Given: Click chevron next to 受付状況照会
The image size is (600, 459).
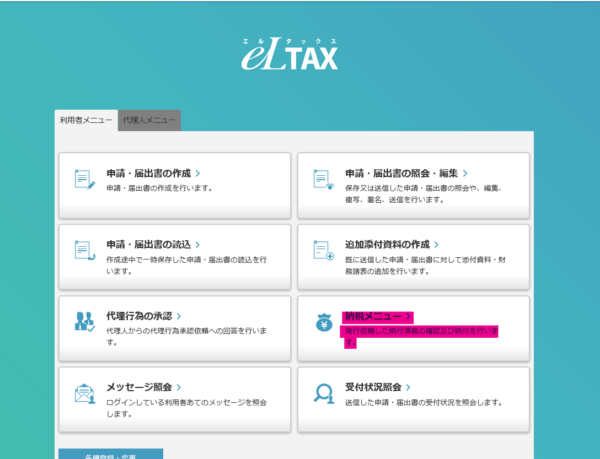Looking at the screenshot, I should tap(408, 387).
